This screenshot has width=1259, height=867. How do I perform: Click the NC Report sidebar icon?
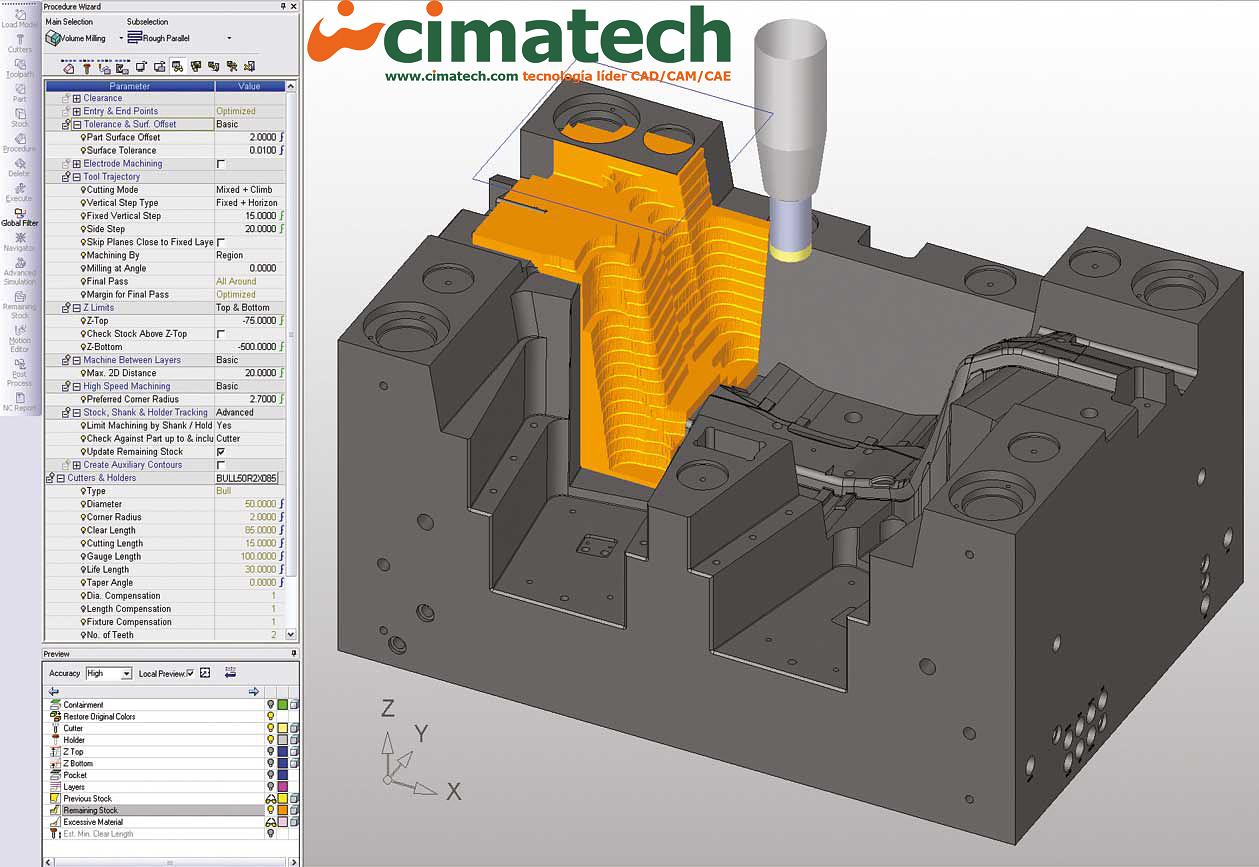tap(19, 402)
